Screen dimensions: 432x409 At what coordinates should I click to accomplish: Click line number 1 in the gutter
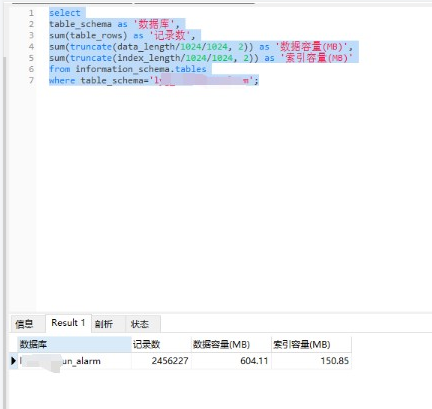tap(31, 13)
